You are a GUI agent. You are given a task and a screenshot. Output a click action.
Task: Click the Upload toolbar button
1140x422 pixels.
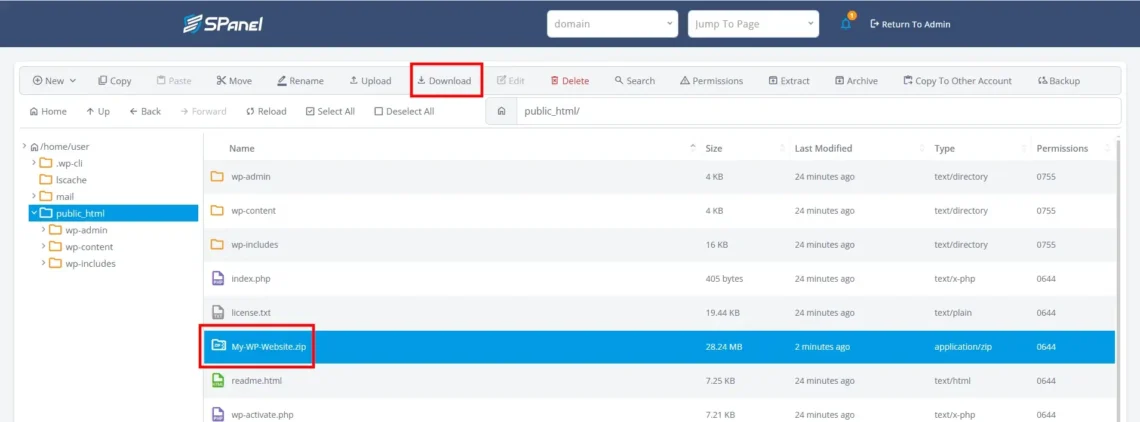pyautogui.click(x=370, y=81)
